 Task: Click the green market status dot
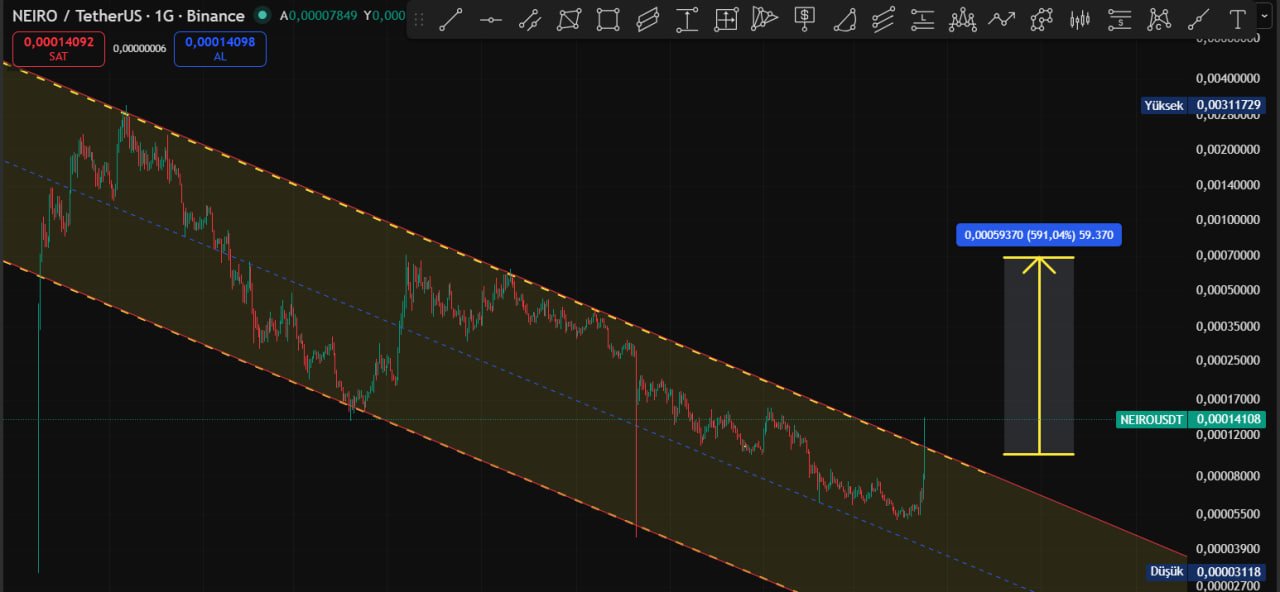tap(262, 15)
